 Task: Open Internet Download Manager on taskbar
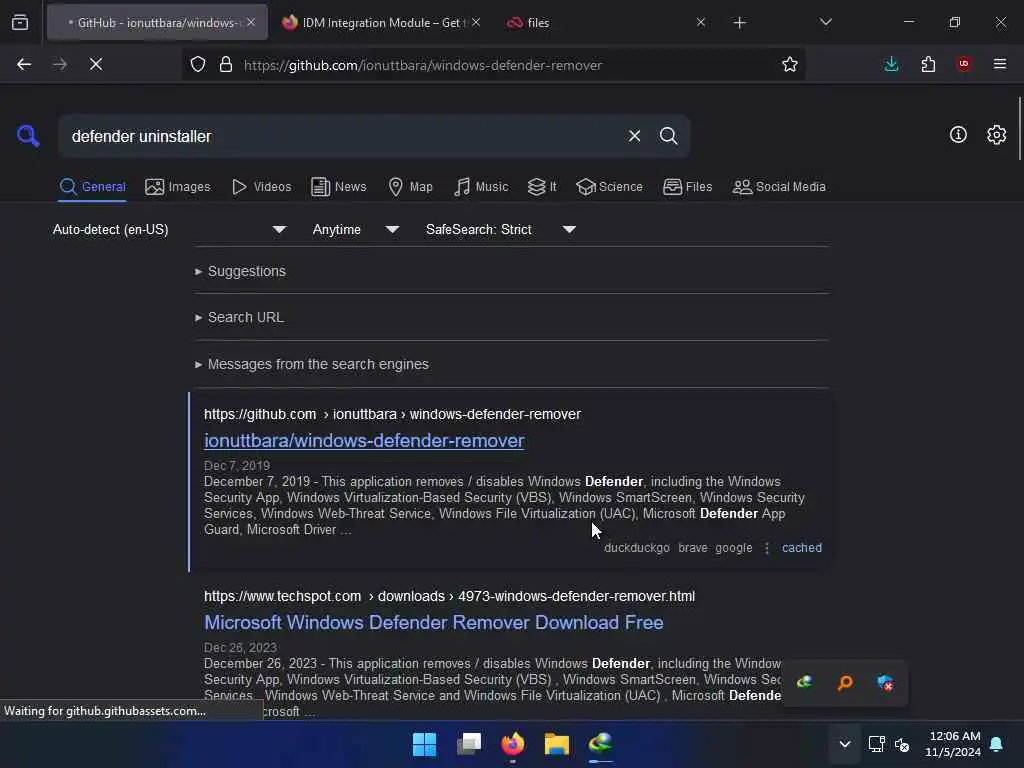pos(601,744)
